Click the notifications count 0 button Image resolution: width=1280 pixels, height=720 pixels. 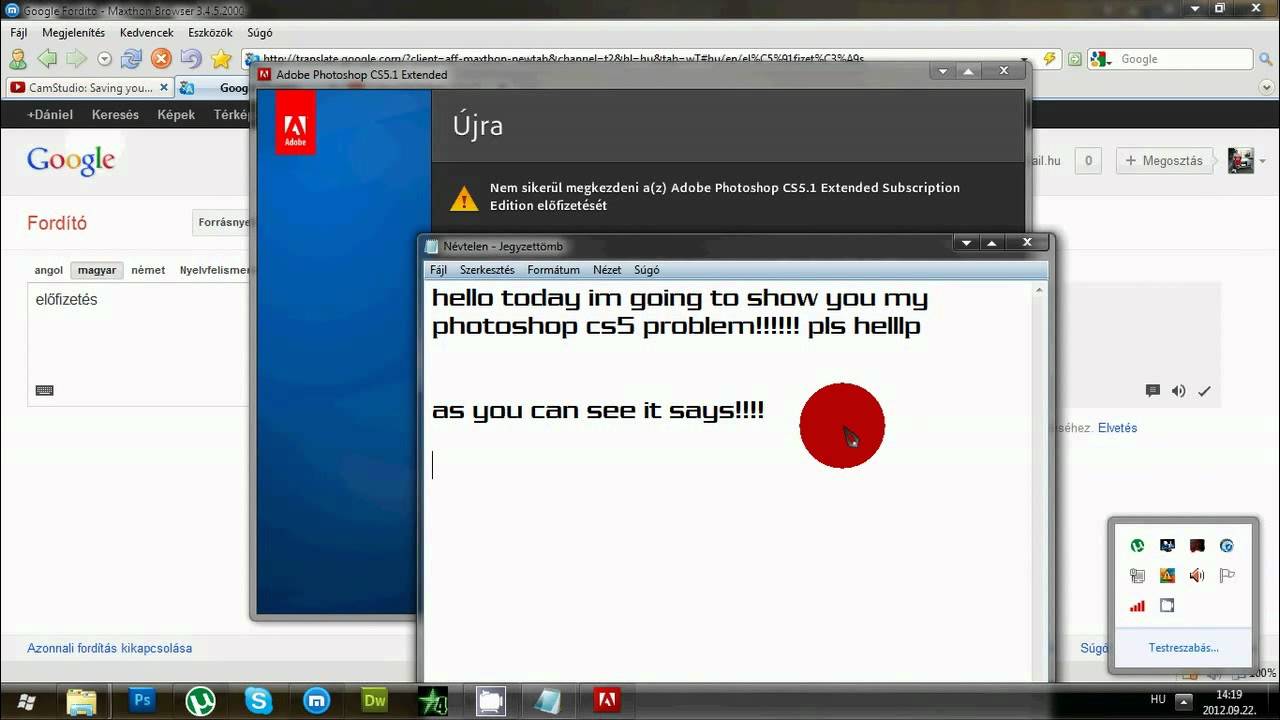point(1088,160)
